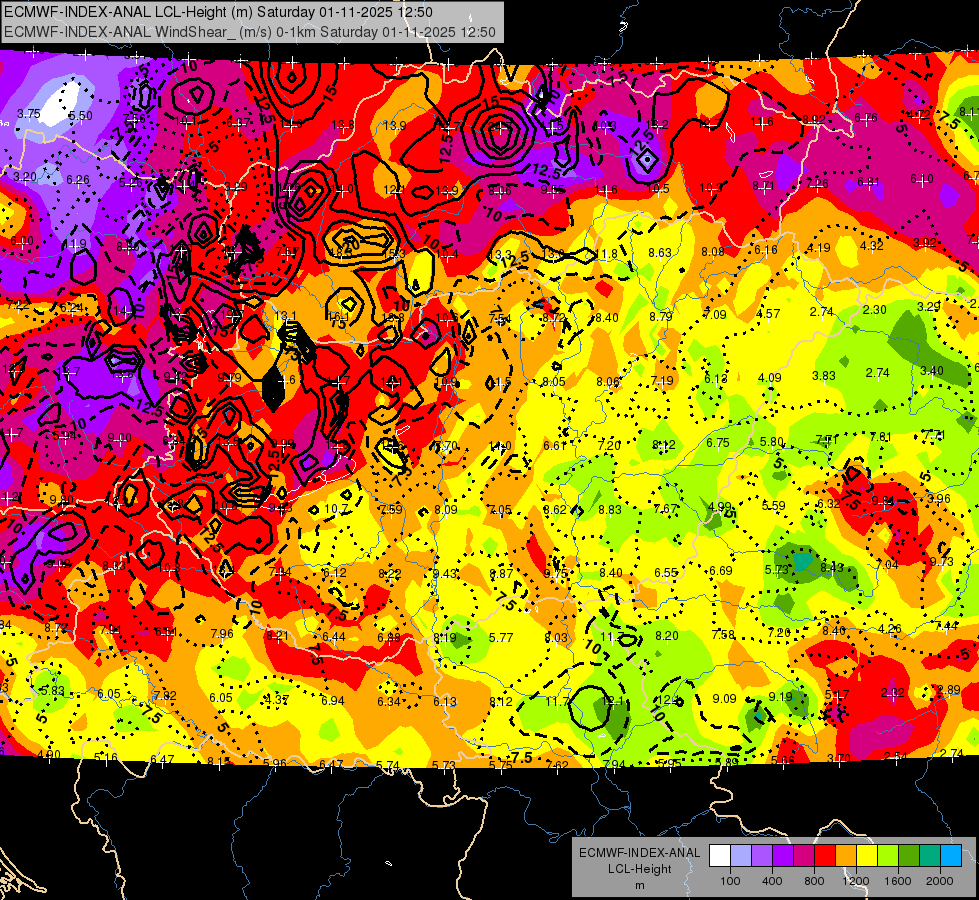
Task: Click the map value 3.40
Action: pos(932,370)
